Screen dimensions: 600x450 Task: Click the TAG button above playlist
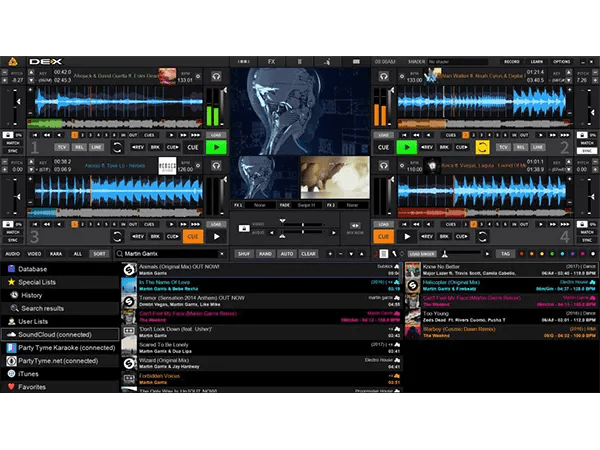click(505, 254)
